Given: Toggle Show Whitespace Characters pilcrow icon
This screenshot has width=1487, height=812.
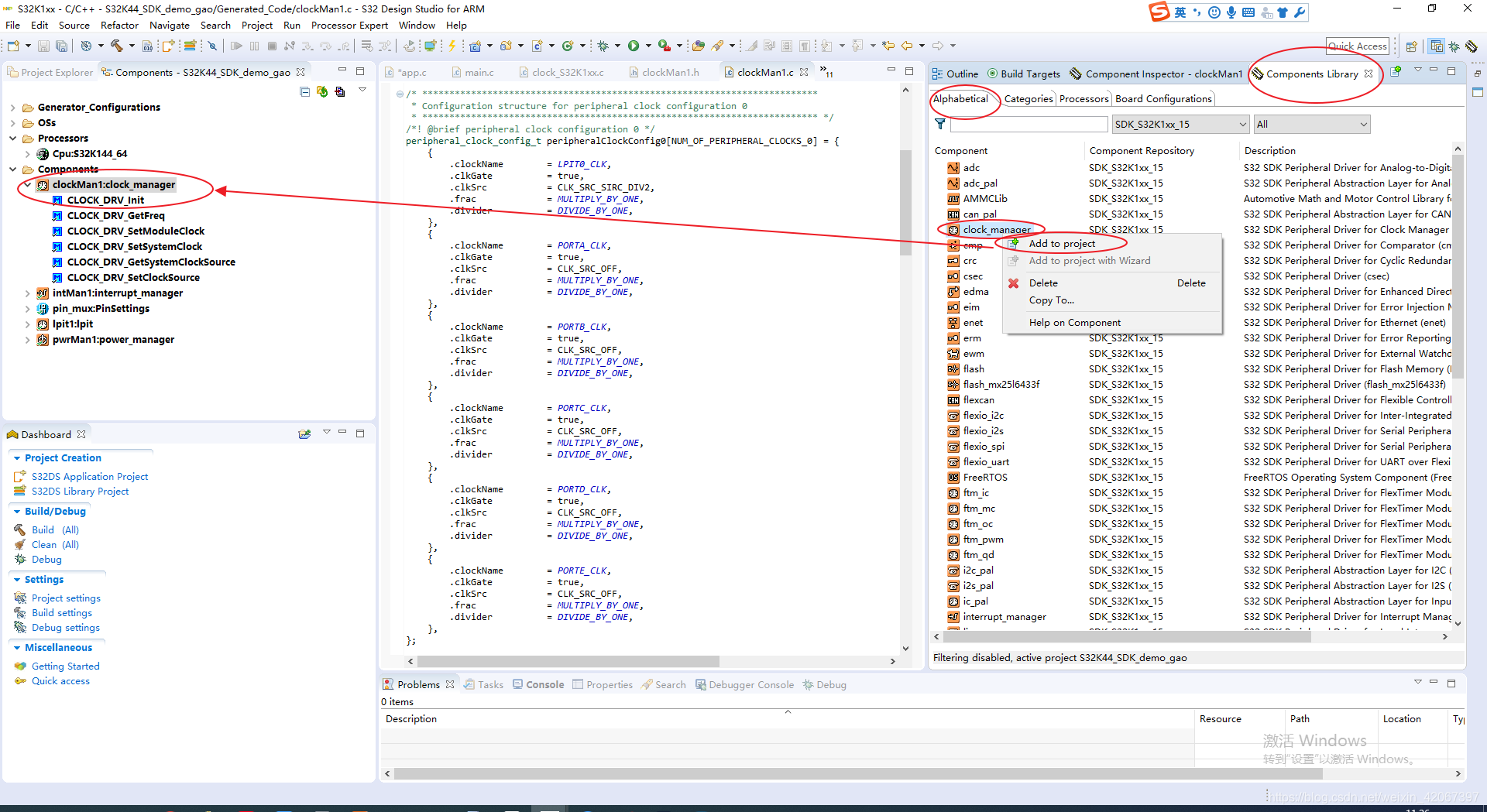Looking at the screenshot, I should (805, 46).
